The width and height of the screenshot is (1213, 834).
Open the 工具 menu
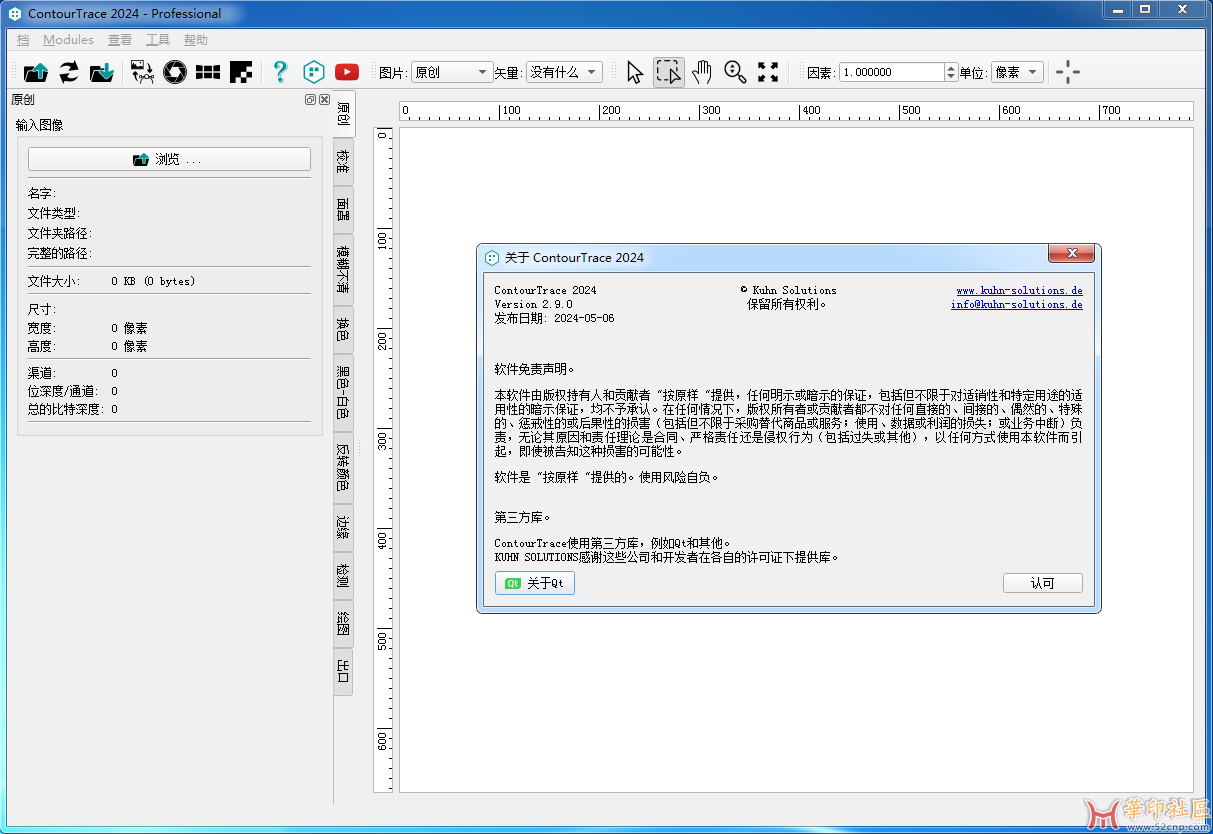click(158, 40)
